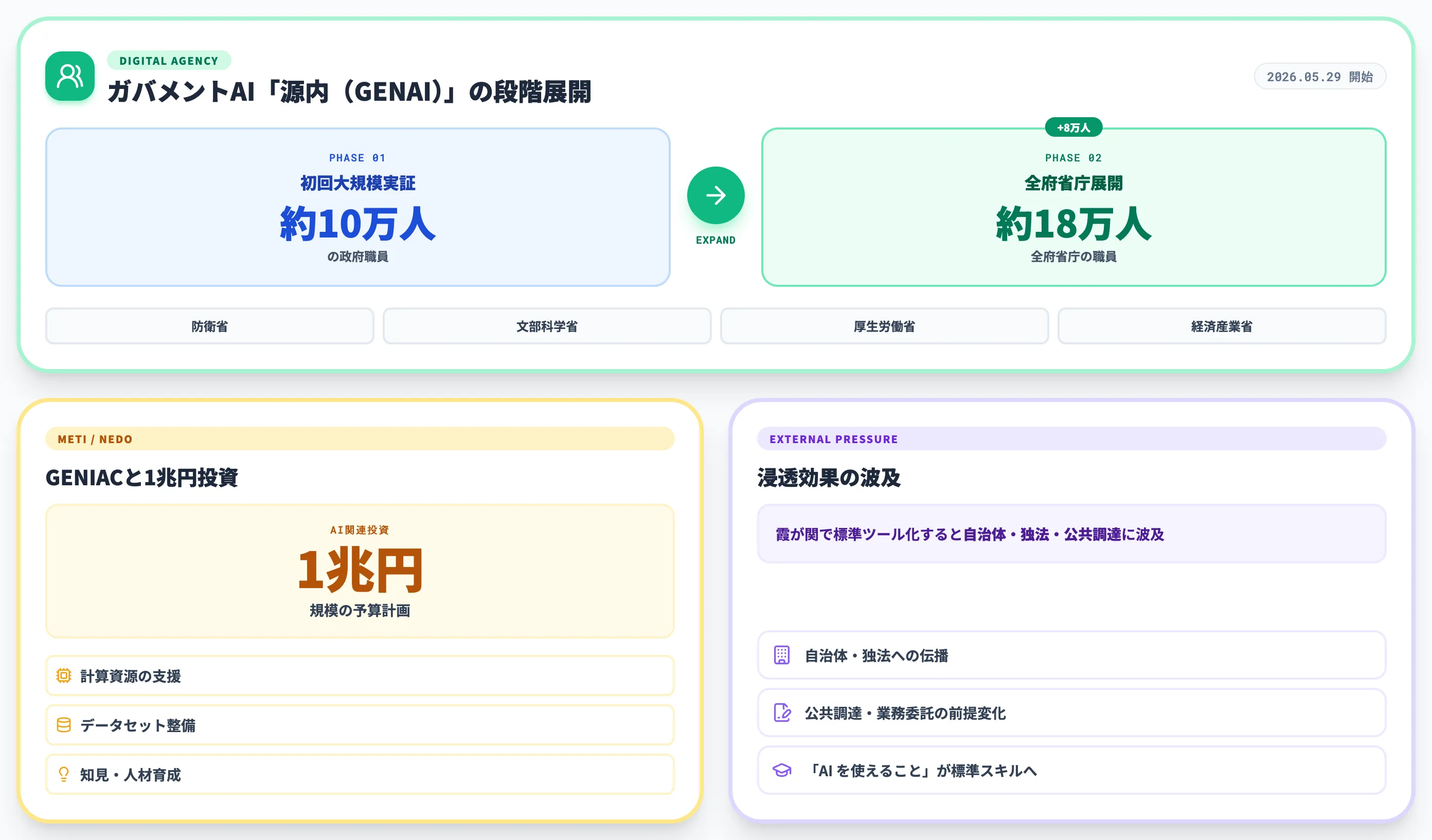Click the METI / NEDO label bar
1432x840 pixels.
[360, 439]
